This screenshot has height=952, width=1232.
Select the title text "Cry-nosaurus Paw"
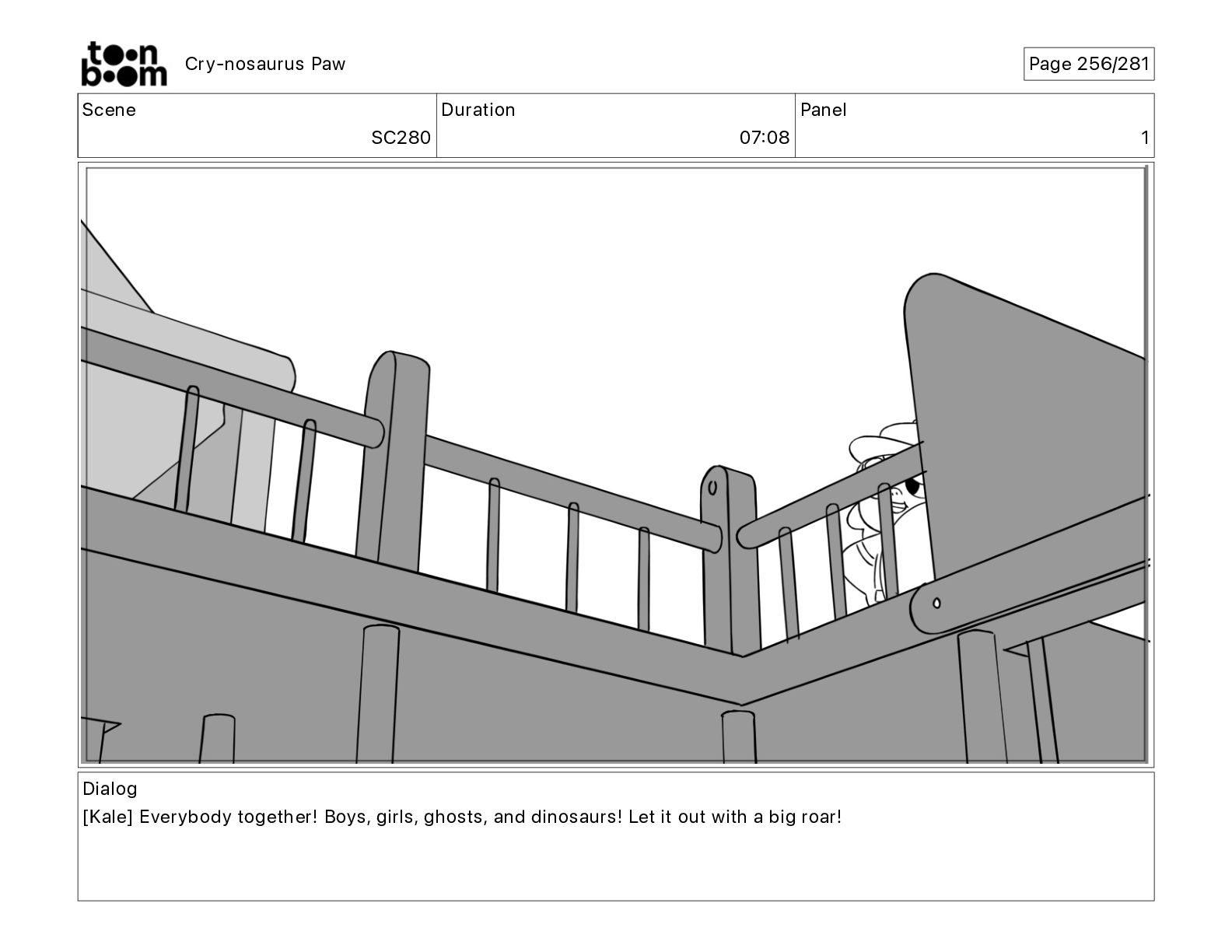[x=265, y=64]
